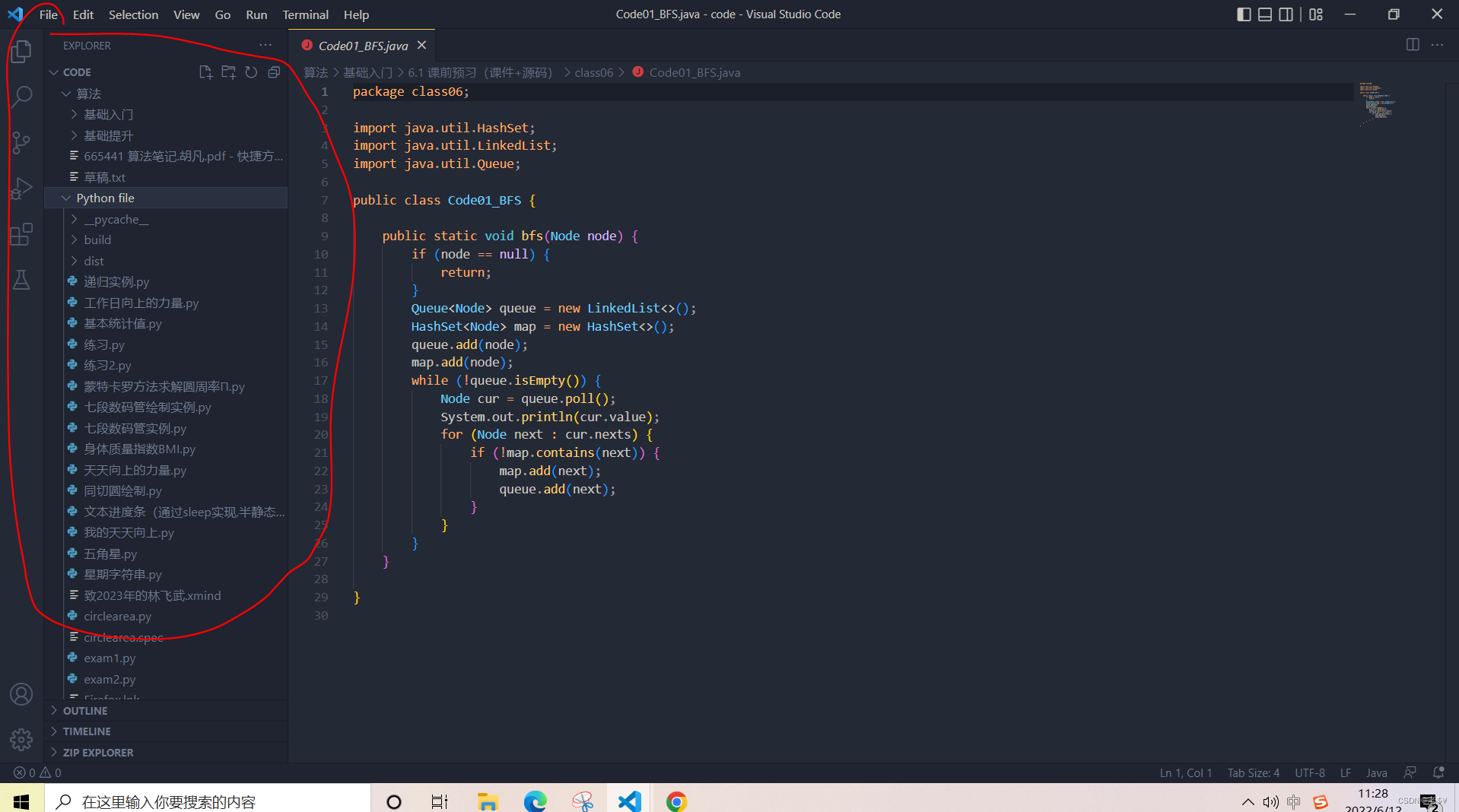Open the Explorer view in activity bar
This screenshot has height=812, width=1459.
(x=21, y=51)
